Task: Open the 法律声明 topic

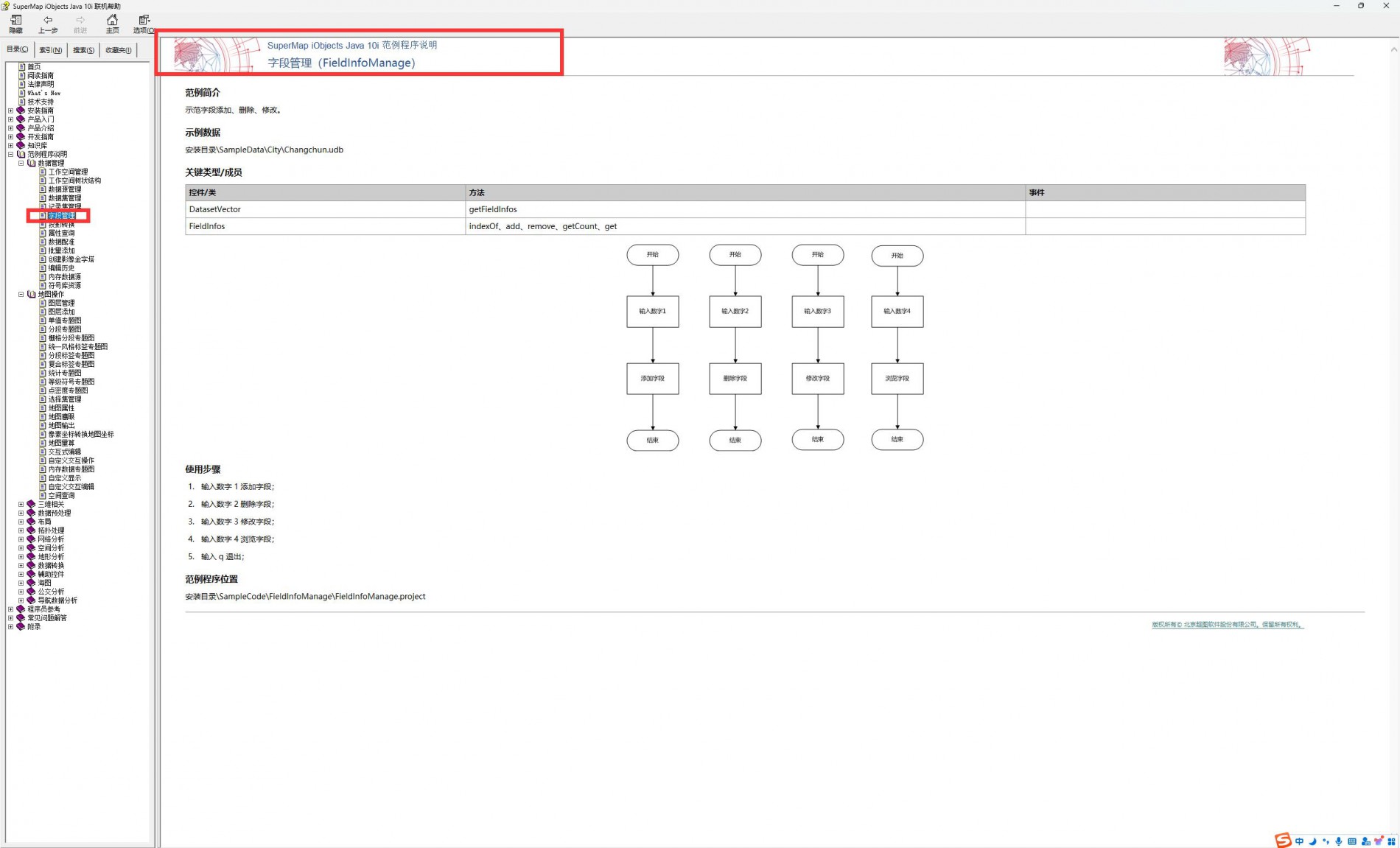Action: (x=41, y=84)
